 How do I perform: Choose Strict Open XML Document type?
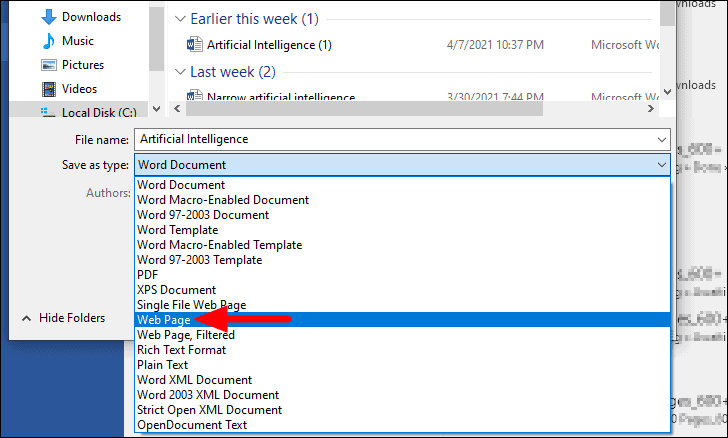point(402,410)
